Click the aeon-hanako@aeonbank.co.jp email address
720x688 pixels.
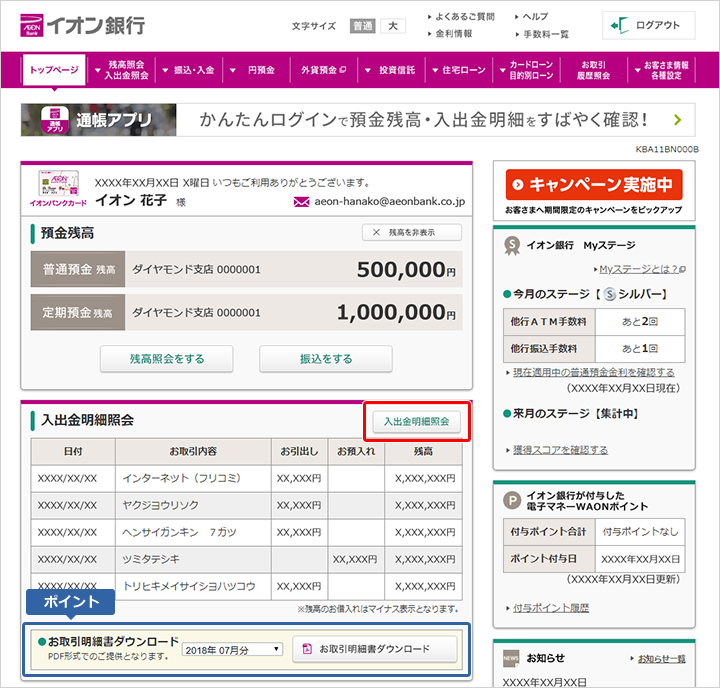(390, 202)
